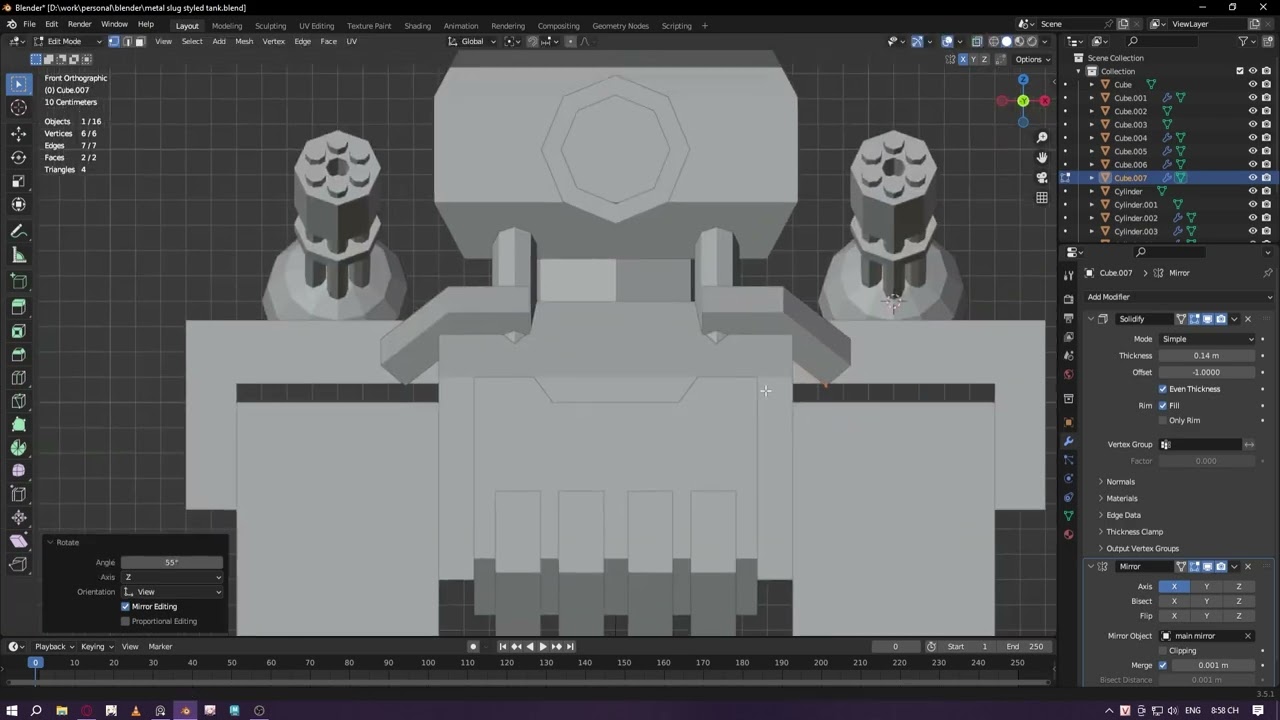Viewport: 1280px width, 720px height.
Task: Select the Bevel tool
Action: (x=18, y=354)
